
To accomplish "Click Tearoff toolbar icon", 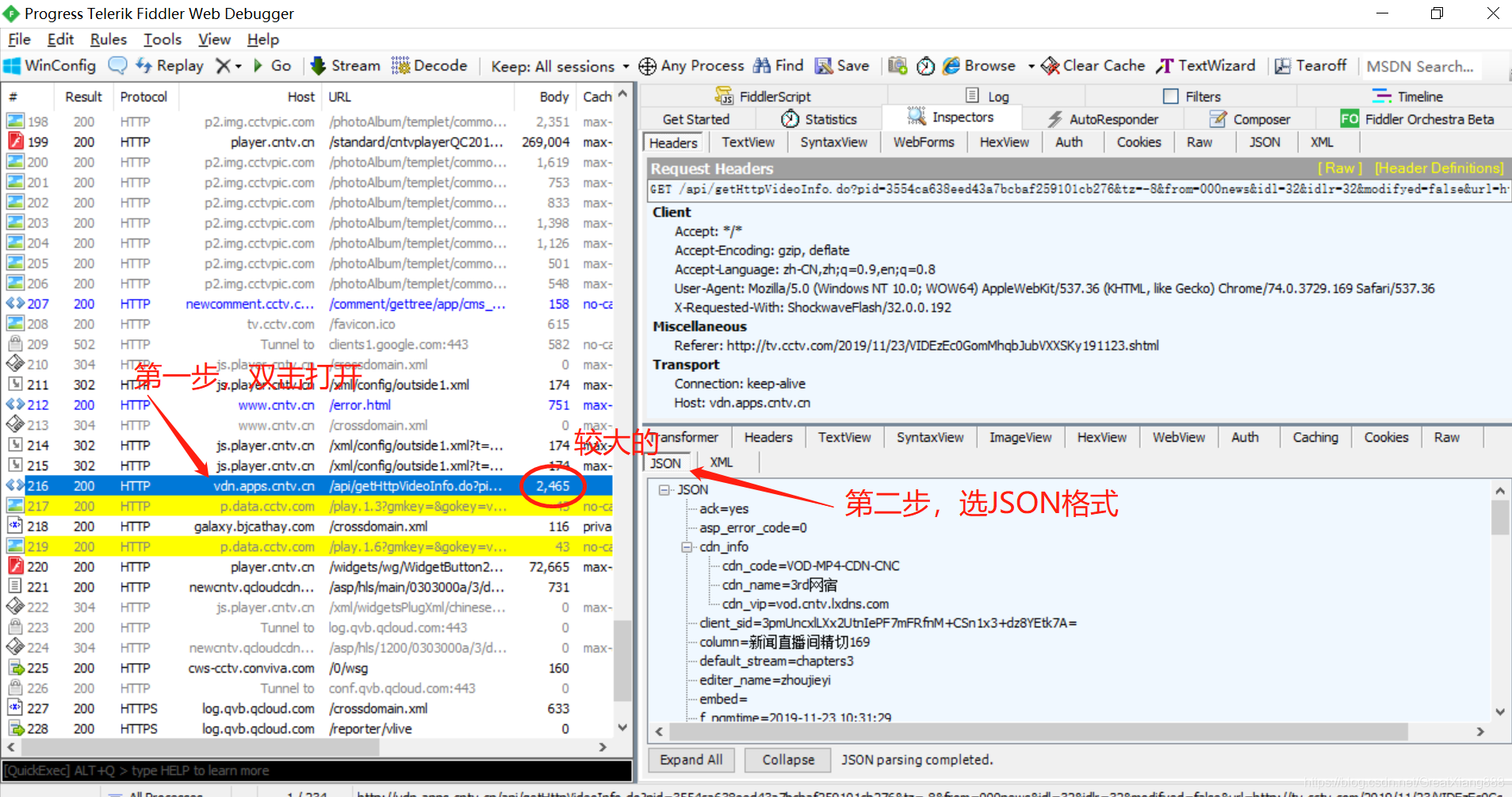I will (x=1283, y=66).
